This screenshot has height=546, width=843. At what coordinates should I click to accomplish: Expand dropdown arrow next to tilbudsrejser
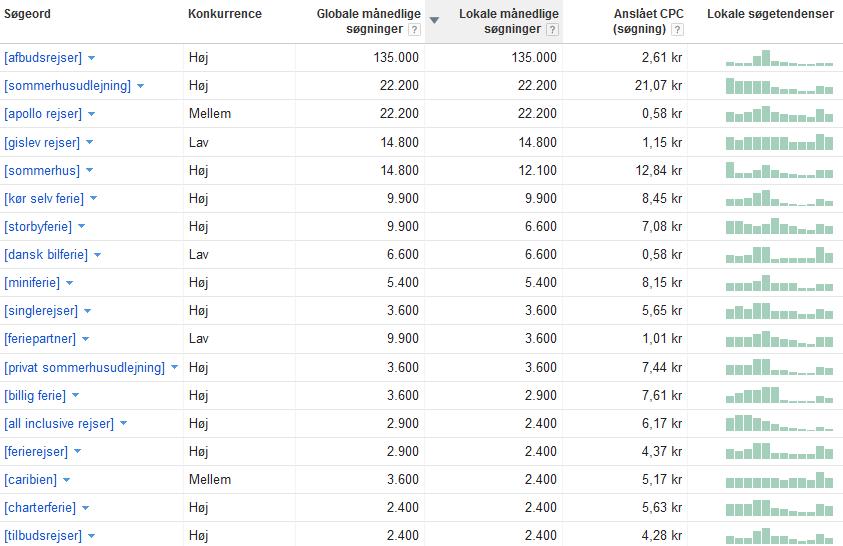pyautogui.click(x=91, y=536)
